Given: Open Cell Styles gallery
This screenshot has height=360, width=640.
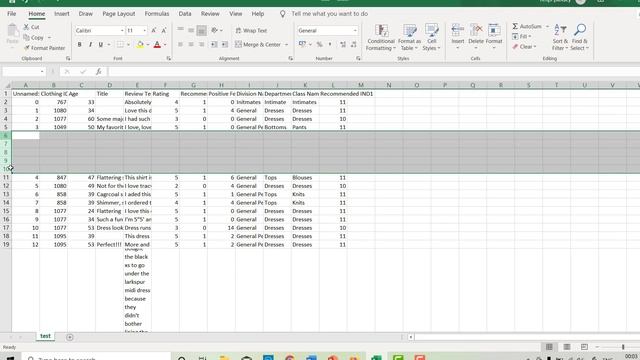Looking at the screenshot, I should pyautogui.click(x=431, y=38).
